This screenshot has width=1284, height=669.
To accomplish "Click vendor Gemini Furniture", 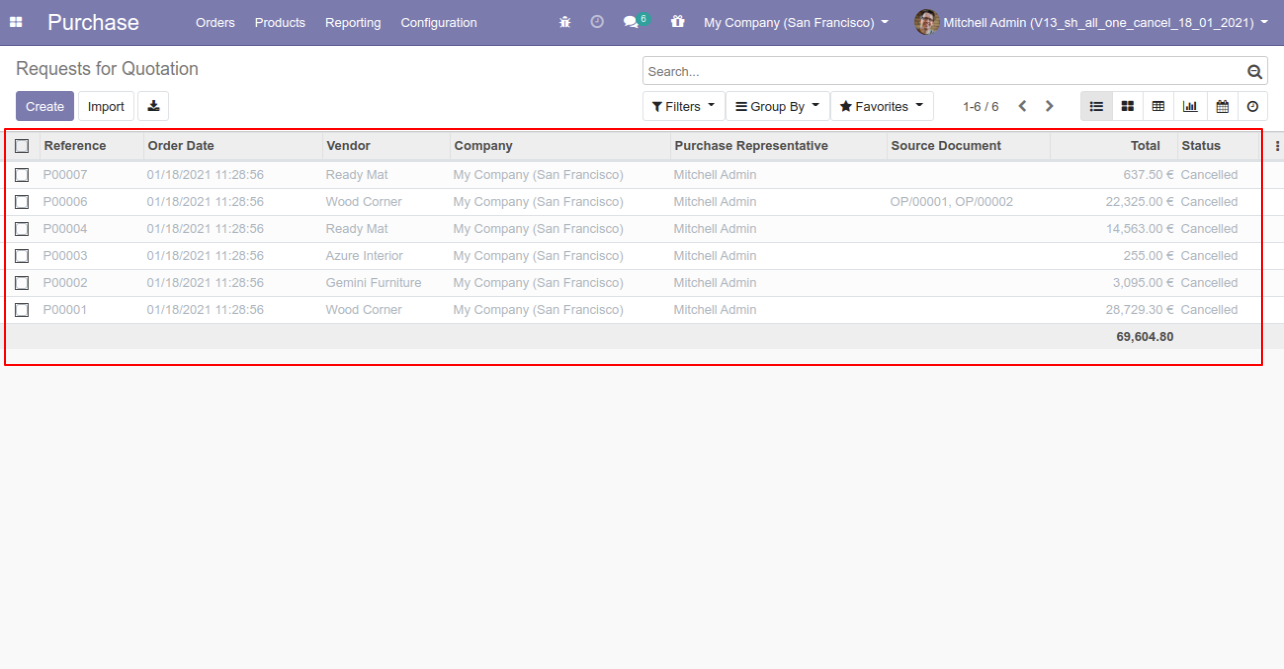I will (373, 283).
